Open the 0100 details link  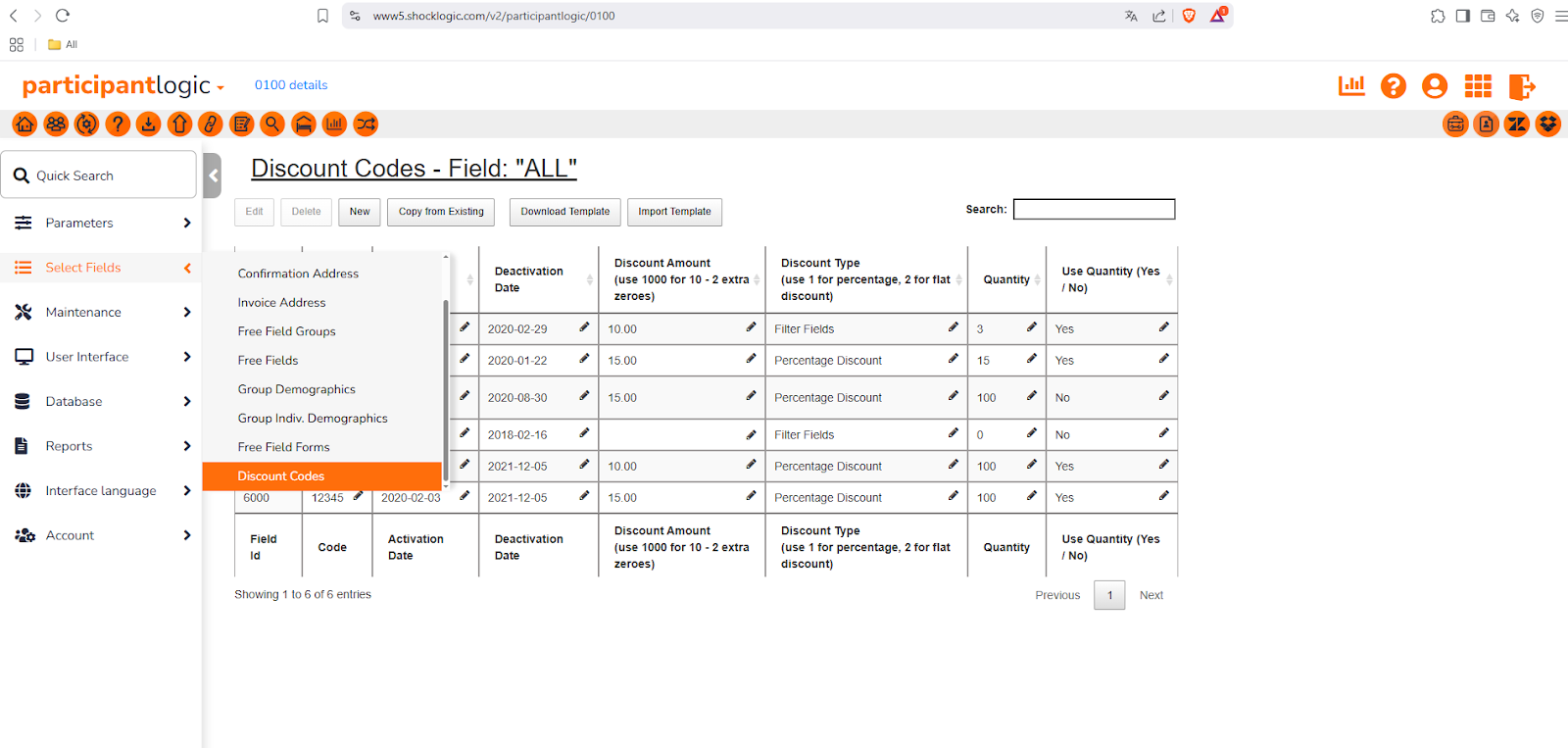click(x=291, y=85)
